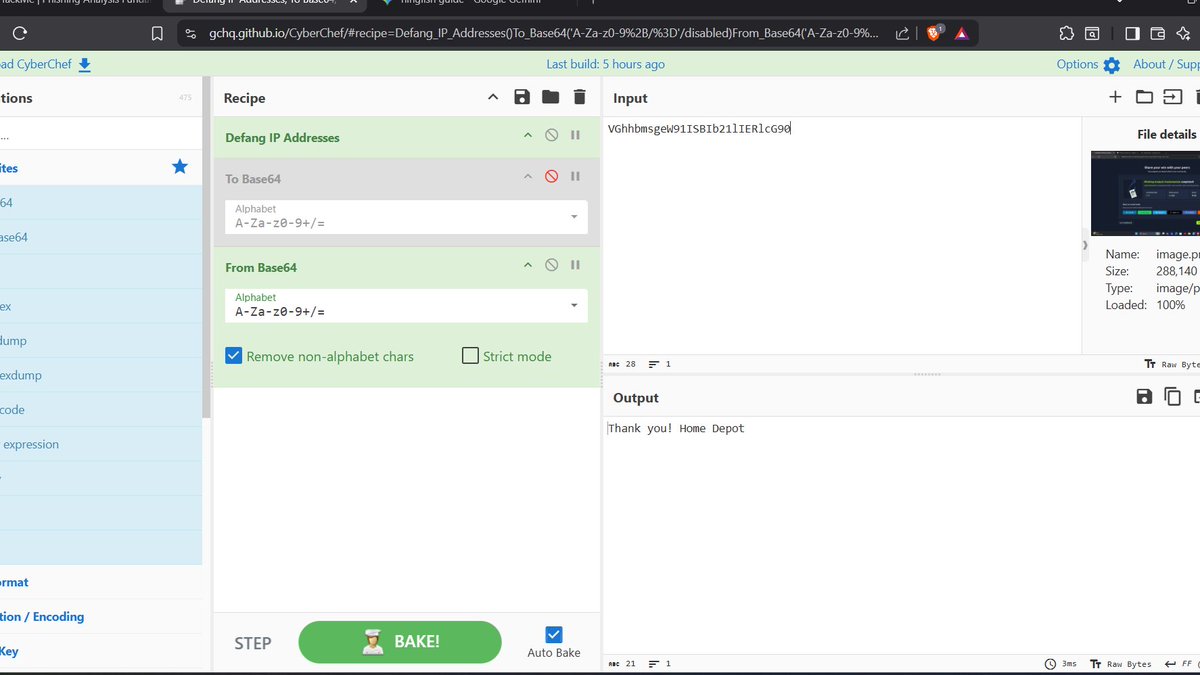Toggle the Auto Bake checkbox
The image size is (1200, 675).
pos(554,634)
